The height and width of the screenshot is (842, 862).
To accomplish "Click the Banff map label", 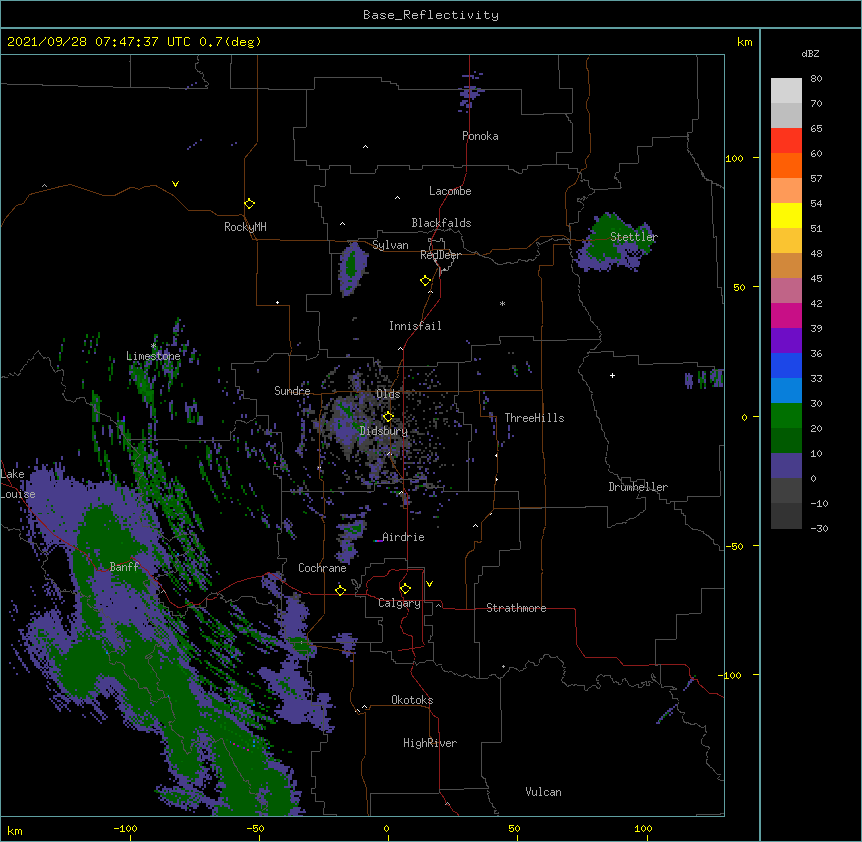I will pyautogui.click(x=124, y=567).
